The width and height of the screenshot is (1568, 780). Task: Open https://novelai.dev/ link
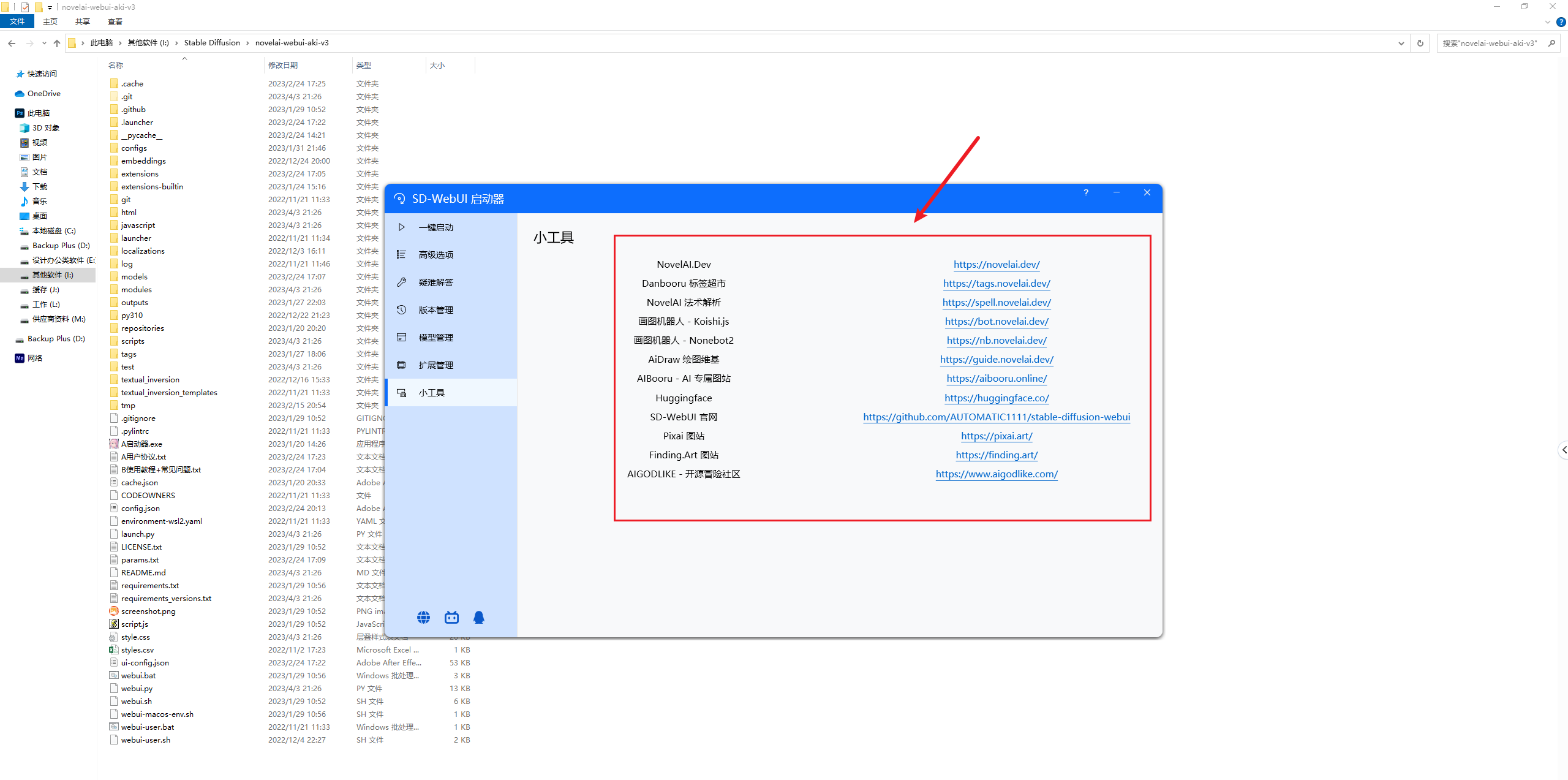[x=997, y=264]
